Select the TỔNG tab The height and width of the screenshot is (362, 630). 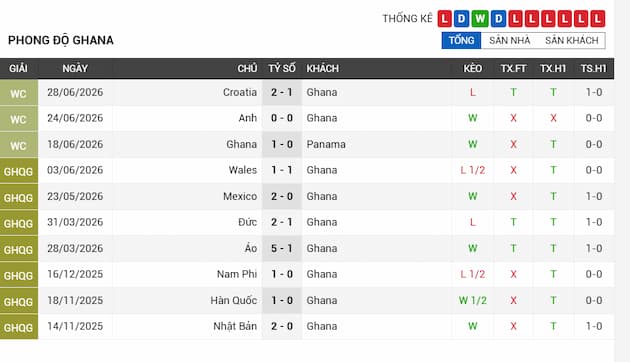tap(461, 41)
